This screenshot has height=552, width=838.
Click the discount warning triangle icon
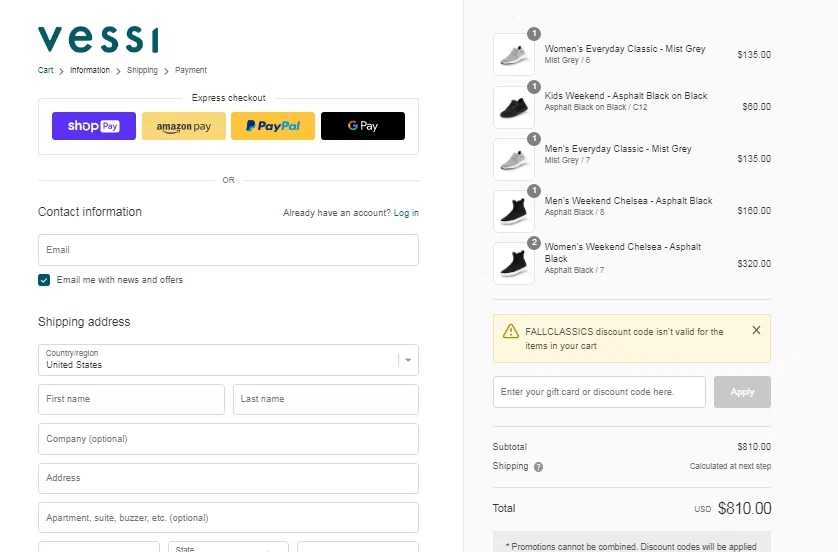tap(511, 332)
